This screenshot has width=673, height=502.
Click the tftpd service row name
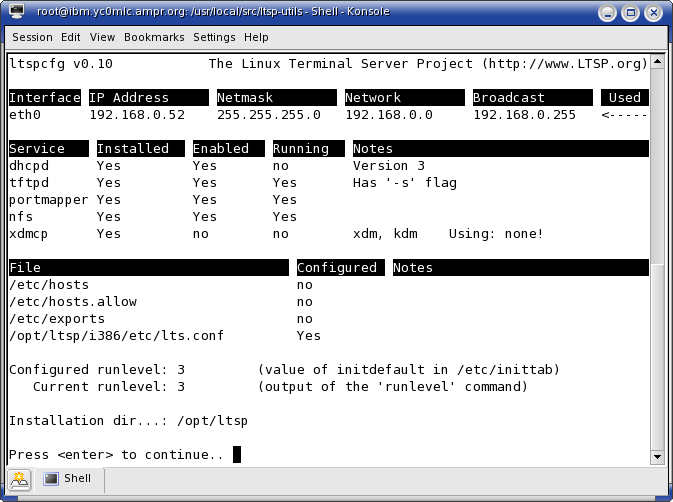tap(29, 183)
